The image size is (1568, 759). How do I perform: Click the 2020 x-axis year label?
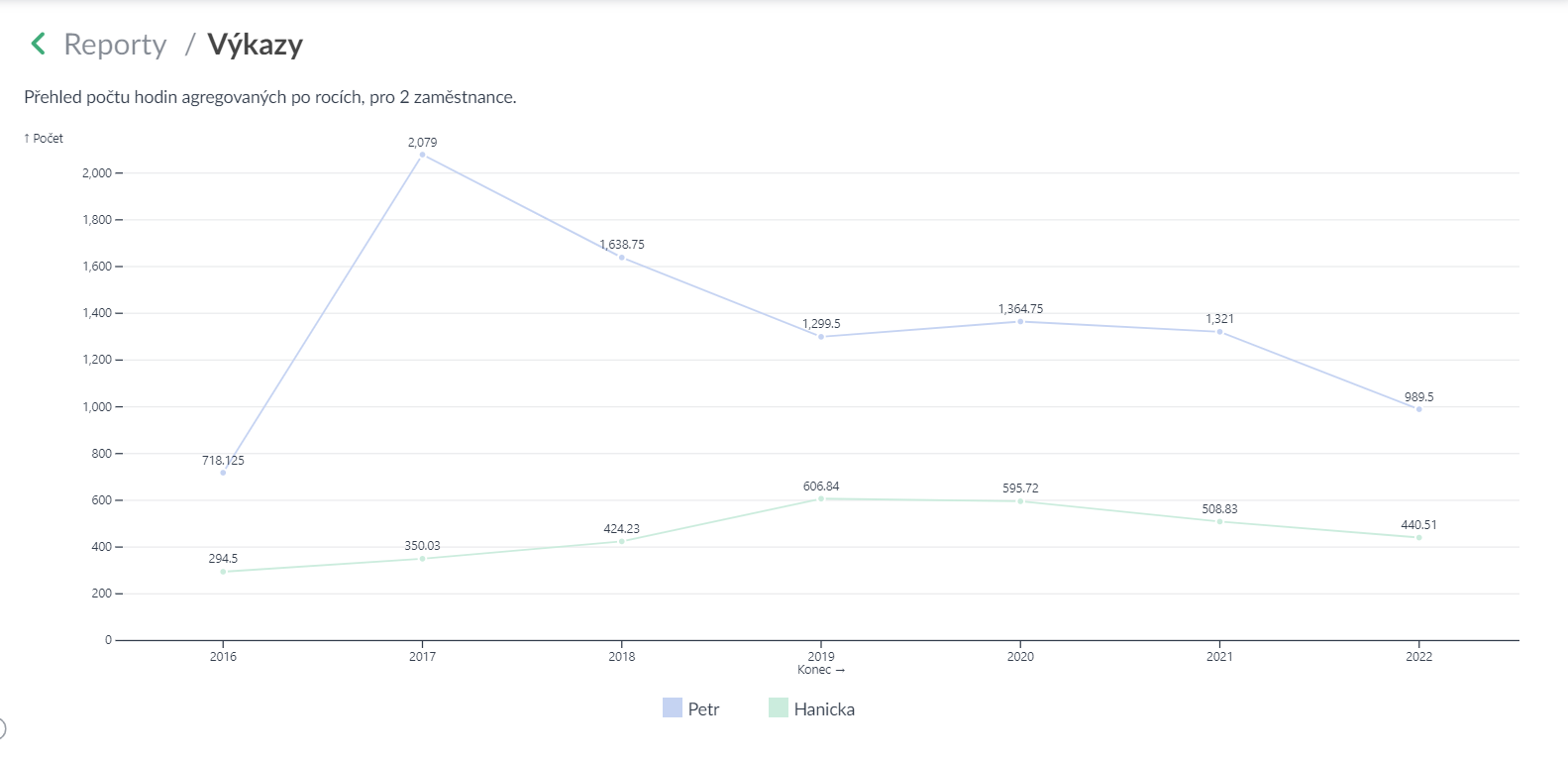tap(1020, 656)
